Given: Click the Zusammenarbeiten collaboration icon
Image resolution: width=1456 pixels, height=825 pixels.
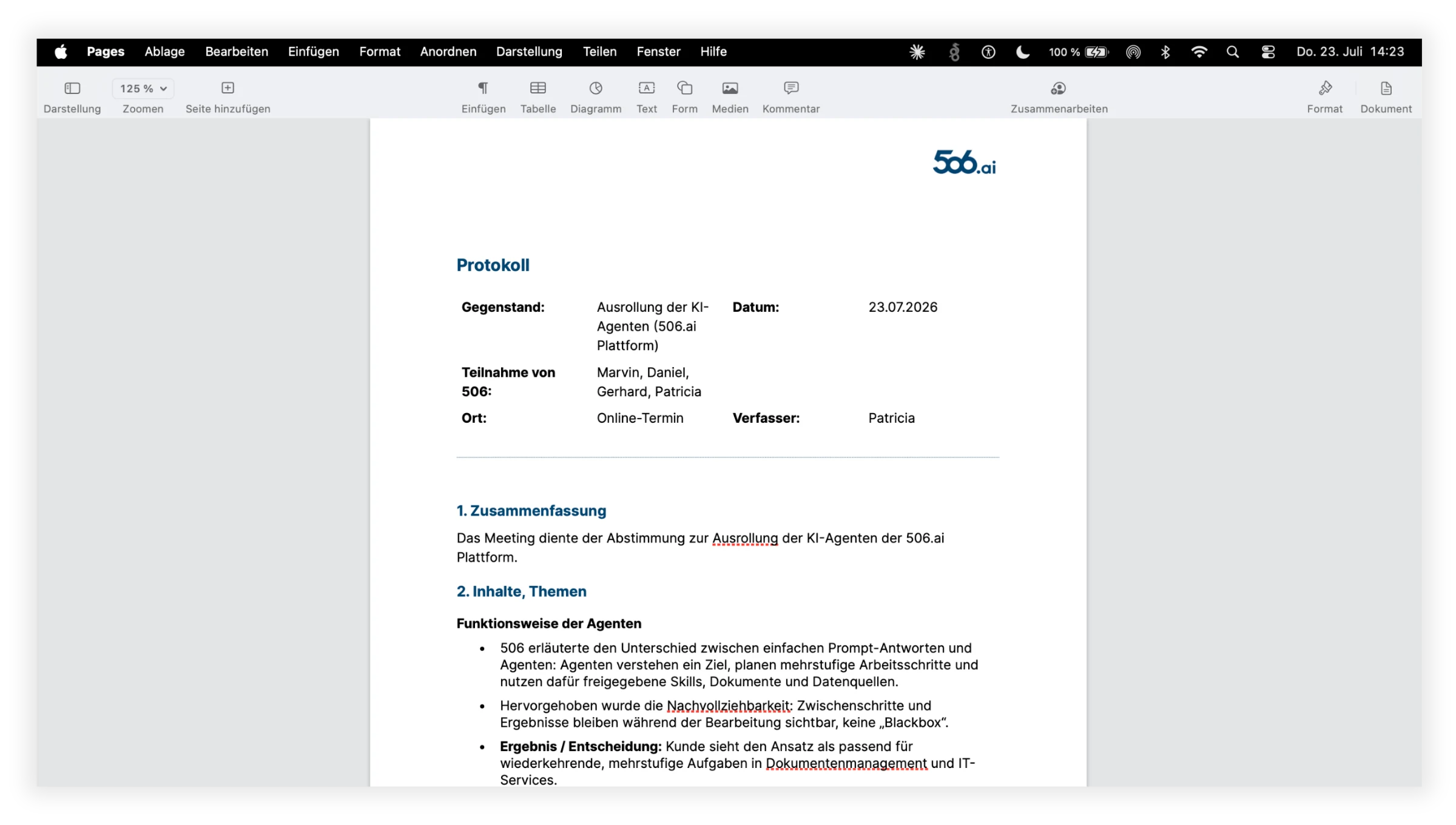Looking at the screenshot, I should point(1059,89).
